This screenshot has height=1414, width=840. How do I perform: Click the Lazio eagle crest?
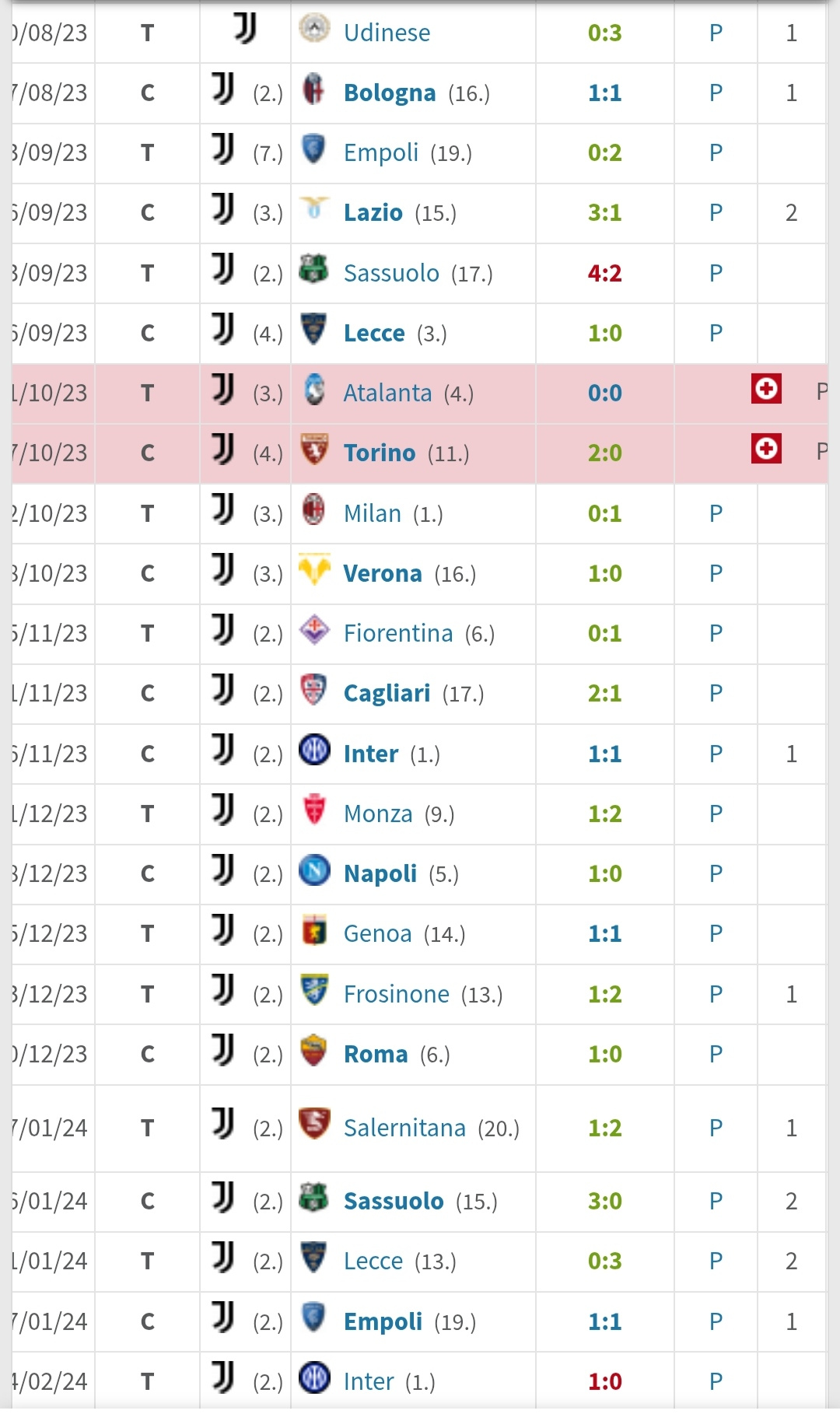coord(314,209)
